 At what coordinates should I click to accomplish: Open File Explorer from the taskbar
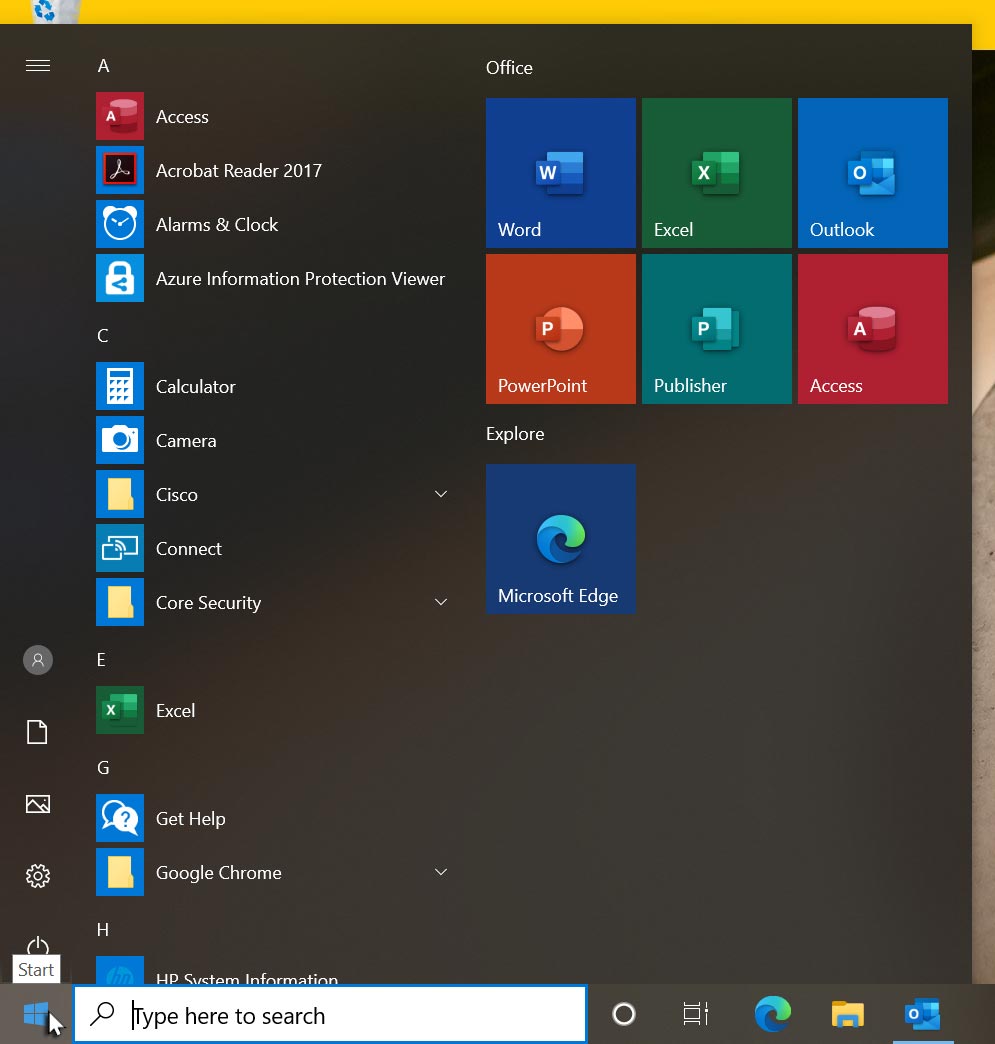point(847,1013)
